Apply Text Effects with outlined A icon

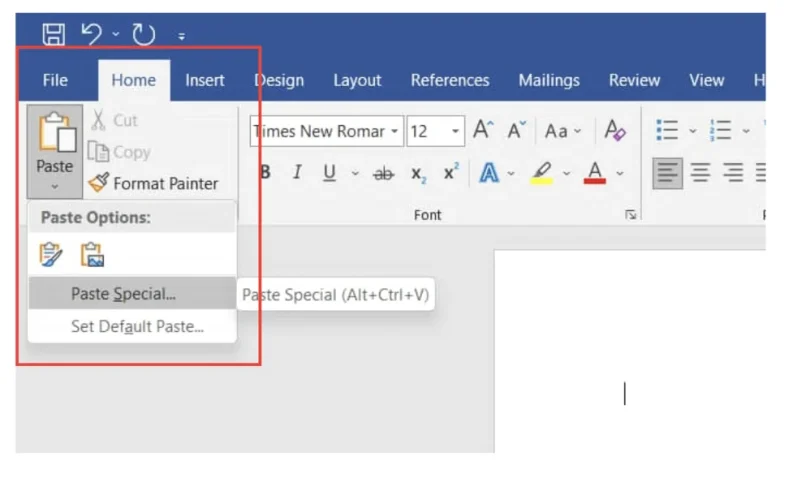coord(489,173)
